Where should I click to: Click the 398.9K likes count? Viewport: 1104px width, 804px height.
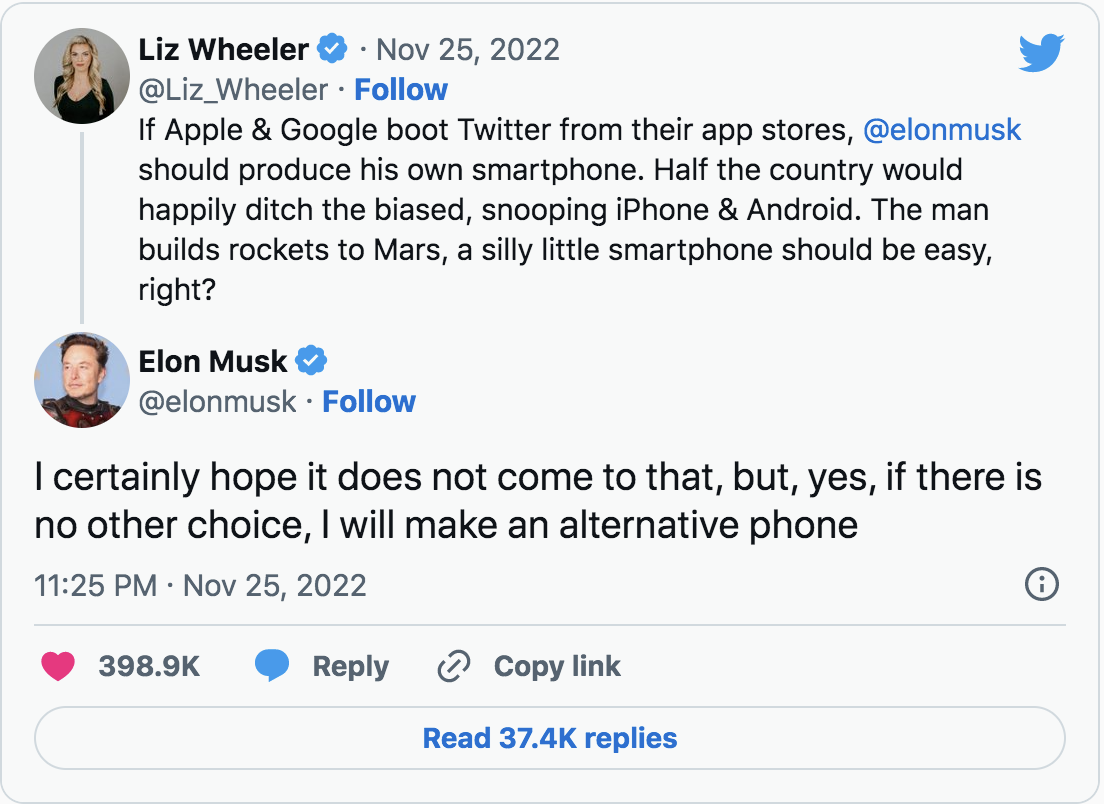(149, 667)
